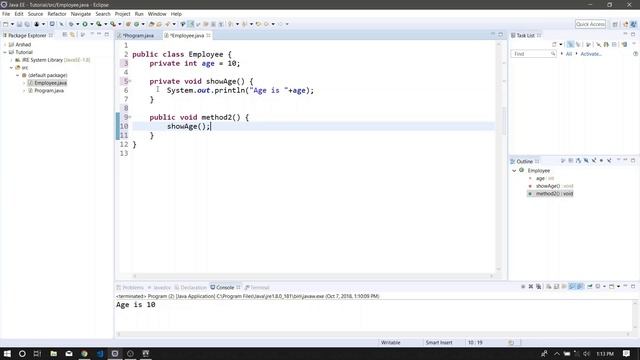
Task: Toggle Hide Local Types in Outline toolbar
Action: point(609,161)
